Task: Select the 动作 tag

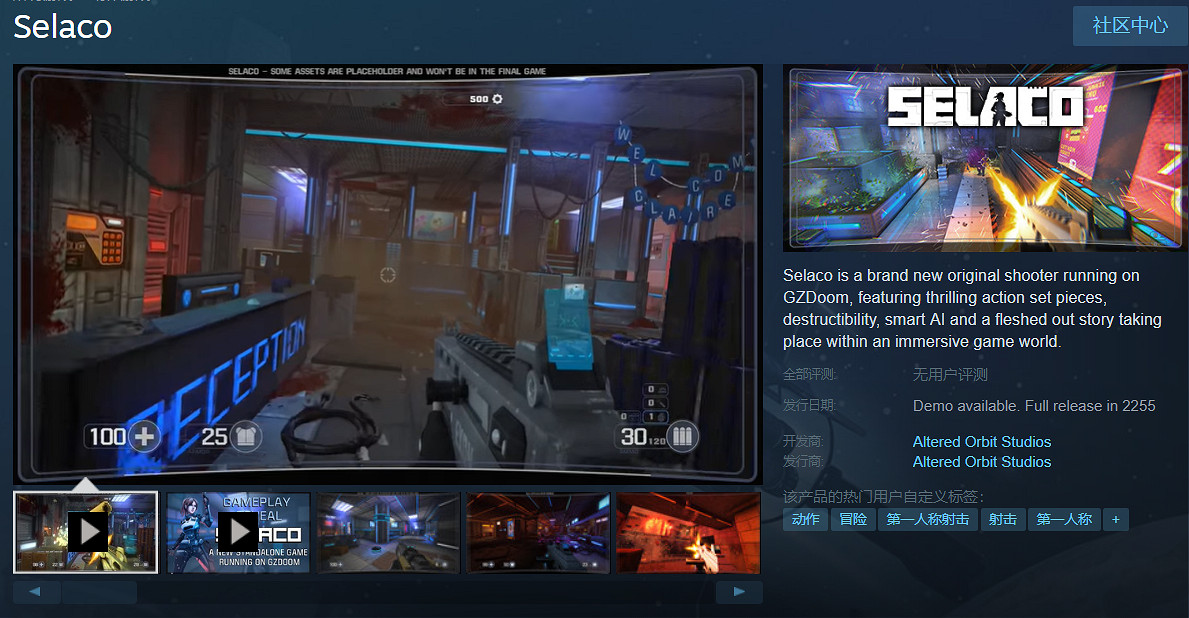Action: coord(805,519)
